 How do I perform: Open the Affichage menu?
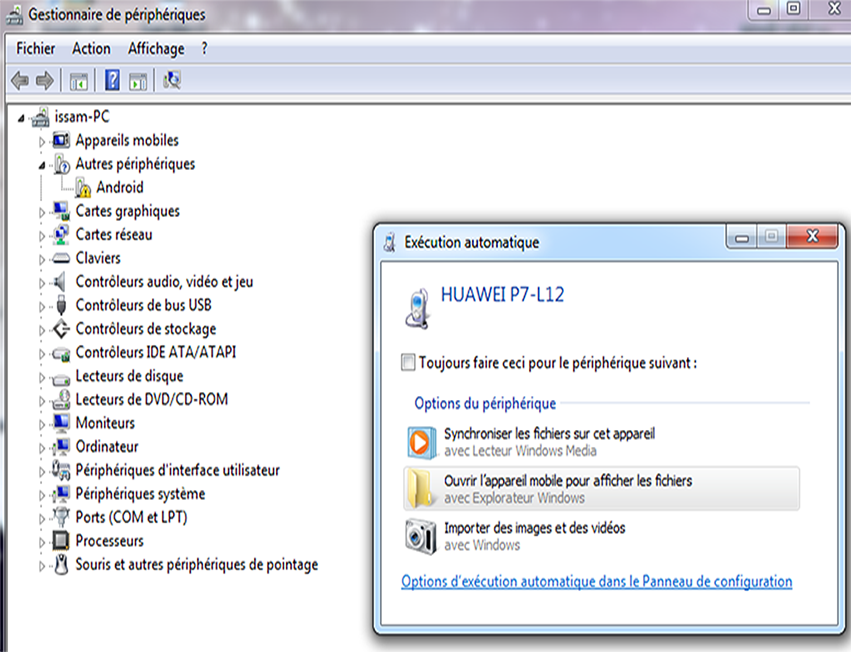pos(156,49)
